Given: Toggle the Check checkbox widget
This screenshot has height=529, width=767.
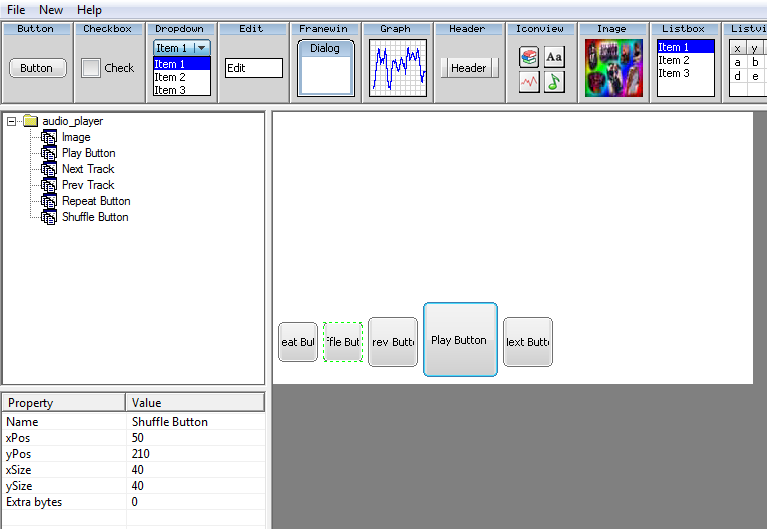Looking at the screenshot, I should 91,68.
